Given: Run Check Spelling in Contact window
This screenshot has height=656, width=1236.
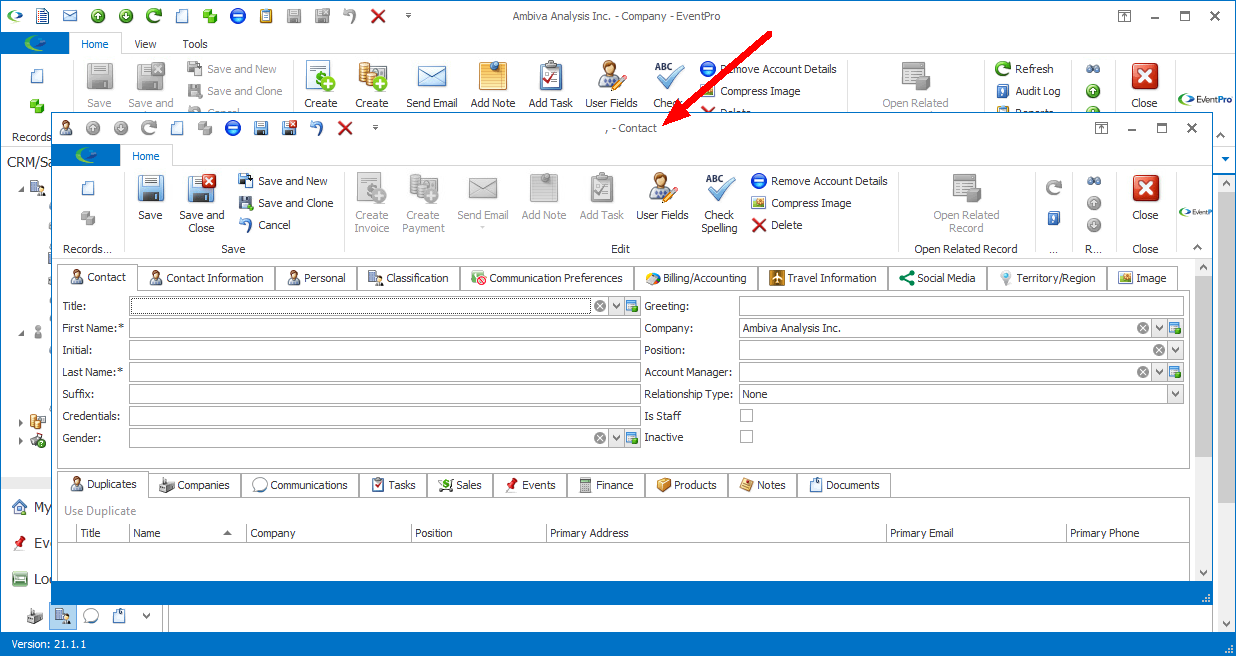Looking at the screenshot, I should [x=719, y=203].
